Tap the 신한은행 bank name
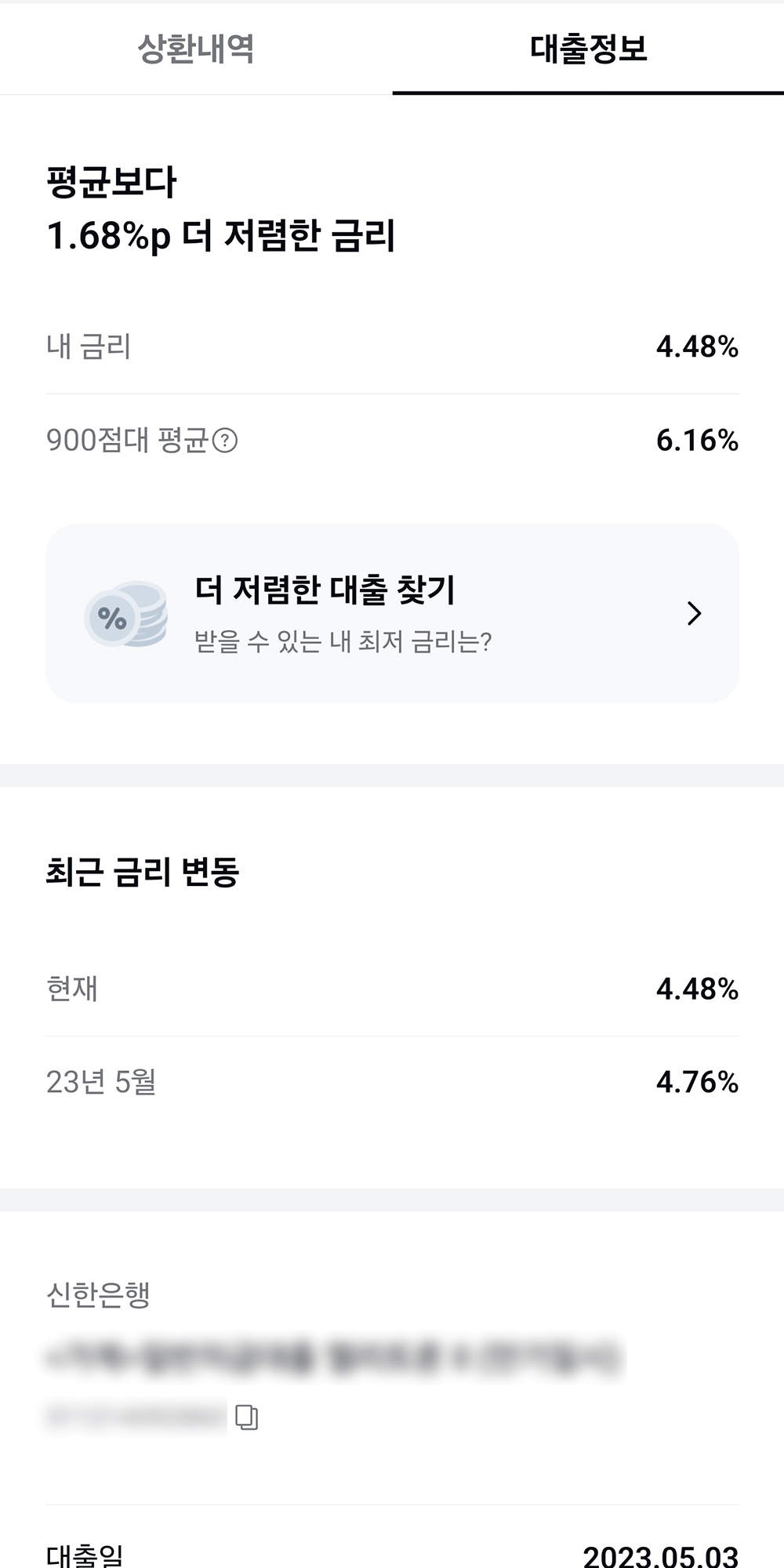The width and height of the screenshot is (784, 1568). [x=98, y=1294]
